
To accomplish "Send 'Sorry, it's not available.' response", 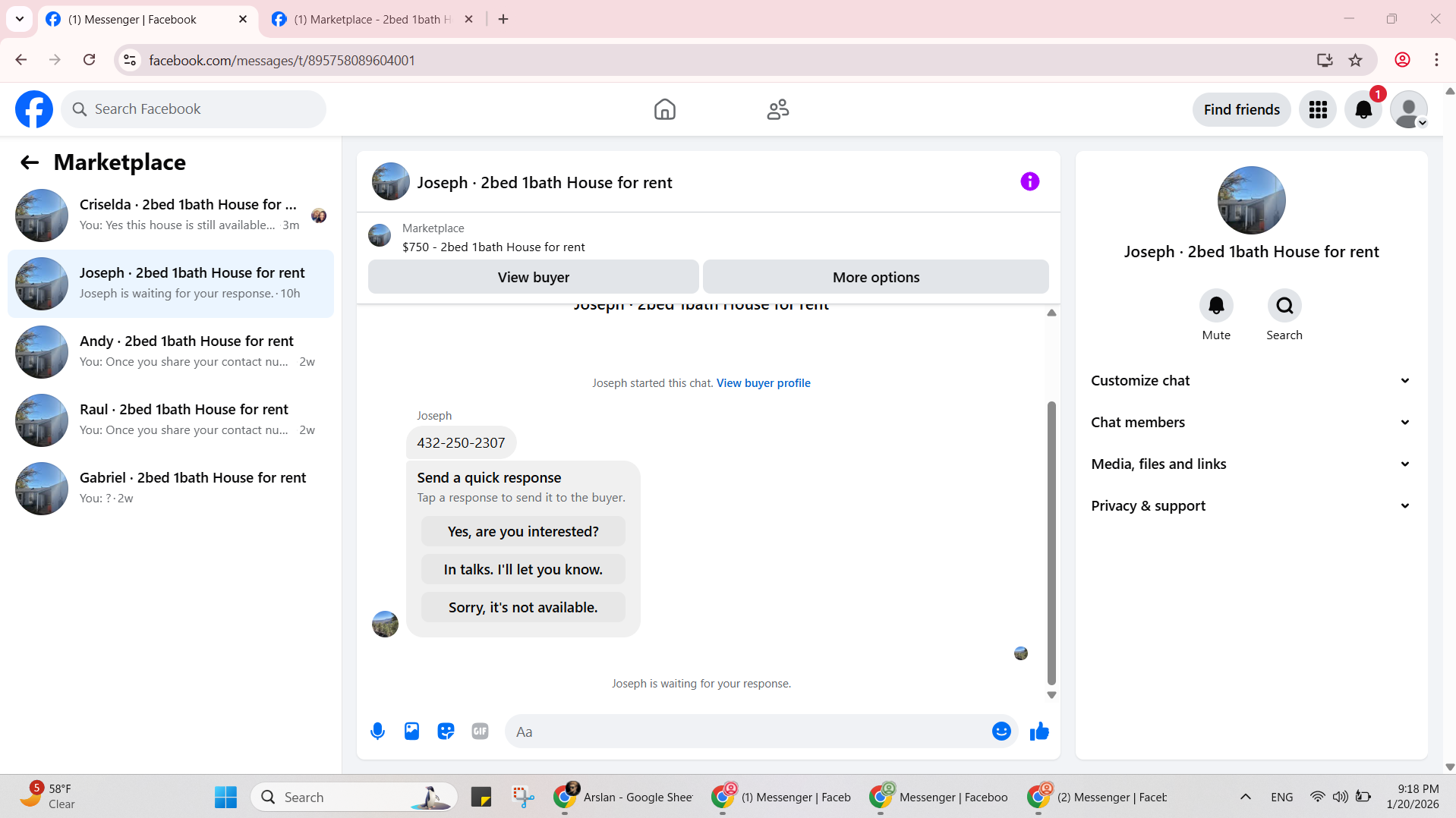I will (523, 608).
